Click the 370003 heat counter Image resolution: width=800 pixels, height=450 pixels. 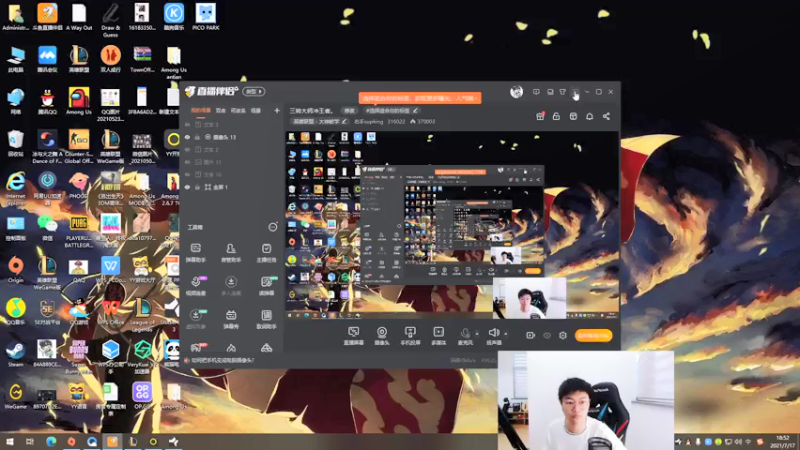pos(422,121)
